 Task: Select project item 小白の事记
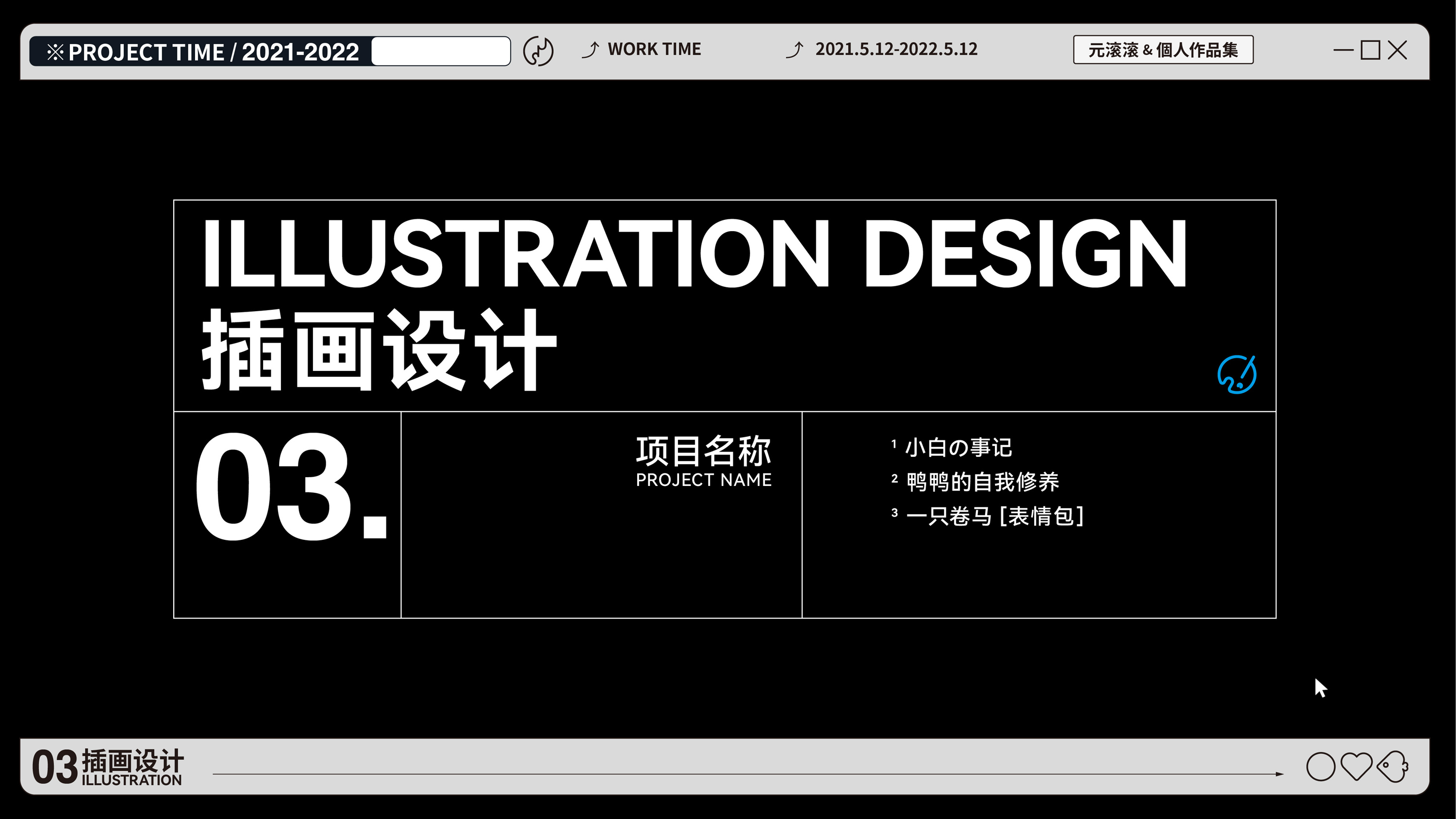pos(958,448)
